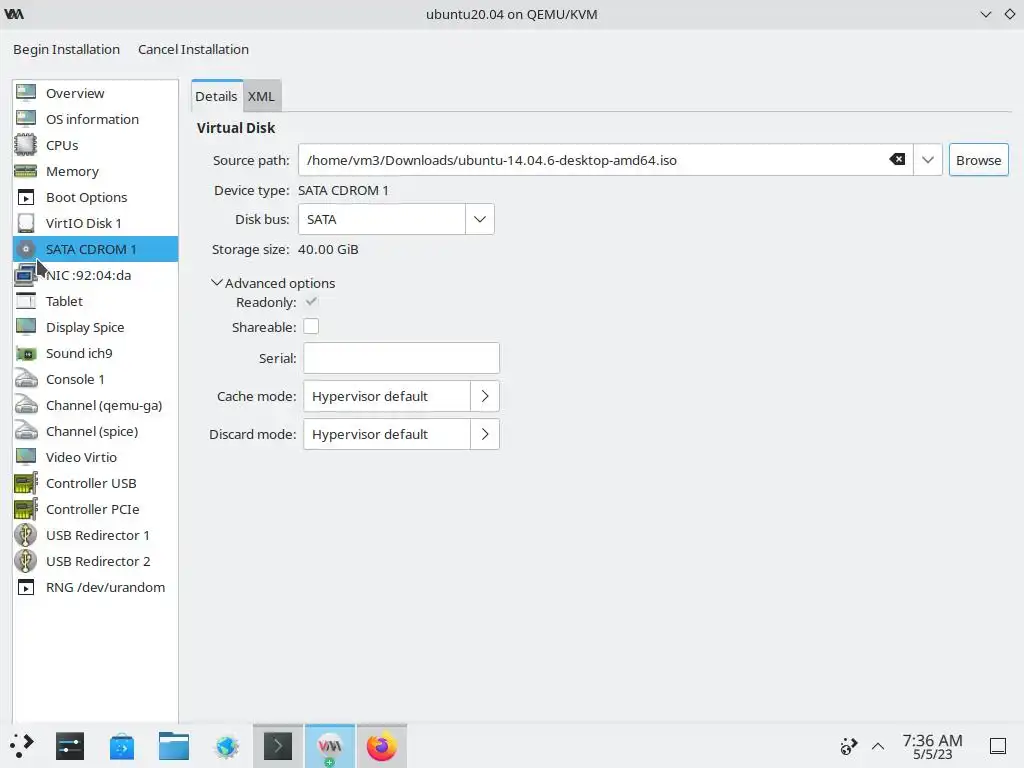Open Firefox from the taskbar
The width and height of the screenshot is (1024, 768).
(x=382, y=746)
